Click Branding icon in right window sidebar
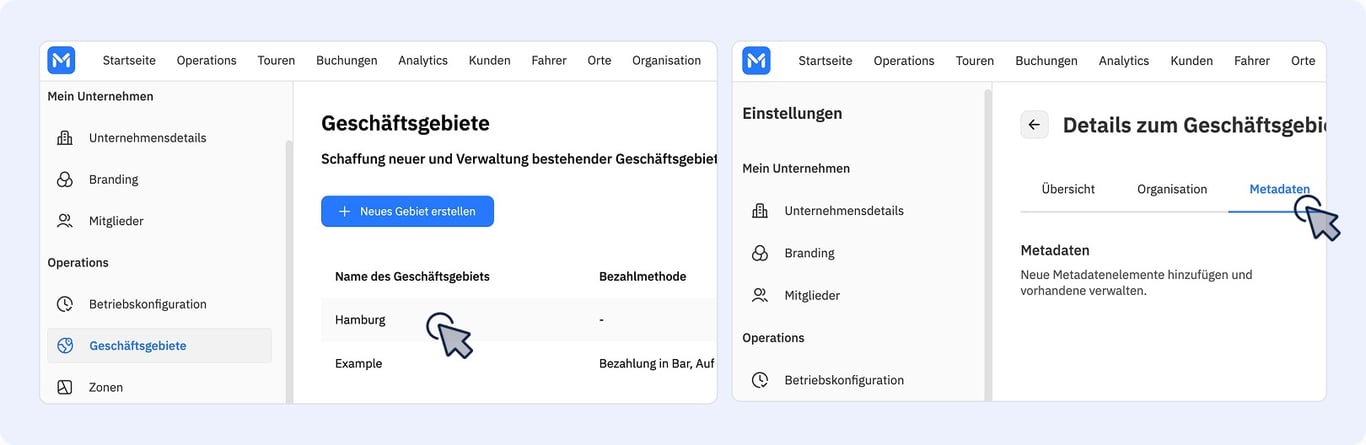The width and height of the screenshot is (1366, 445). click(760, 253)
